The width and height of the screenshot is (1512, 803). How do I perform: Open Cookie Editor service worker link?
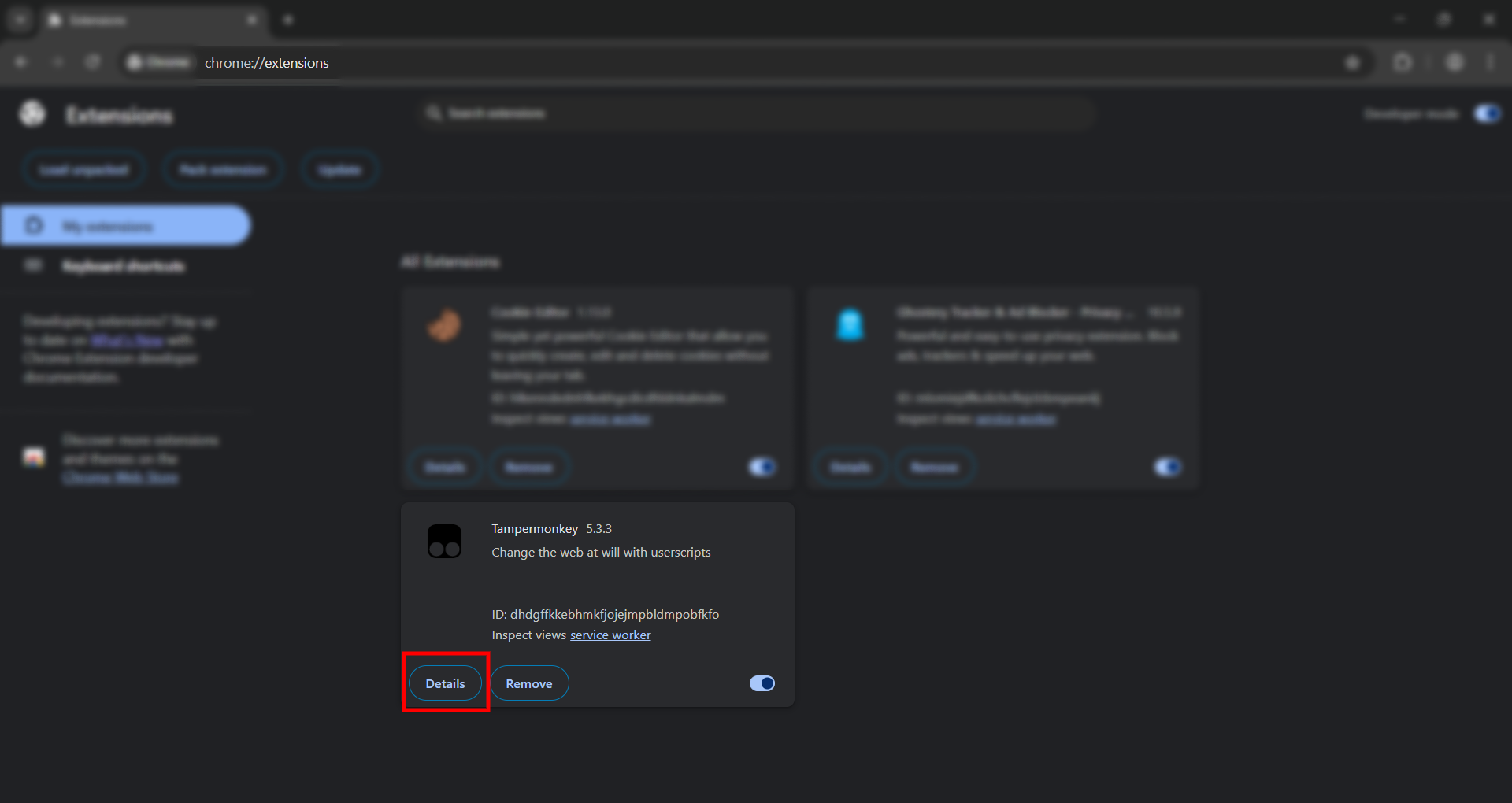610,419
